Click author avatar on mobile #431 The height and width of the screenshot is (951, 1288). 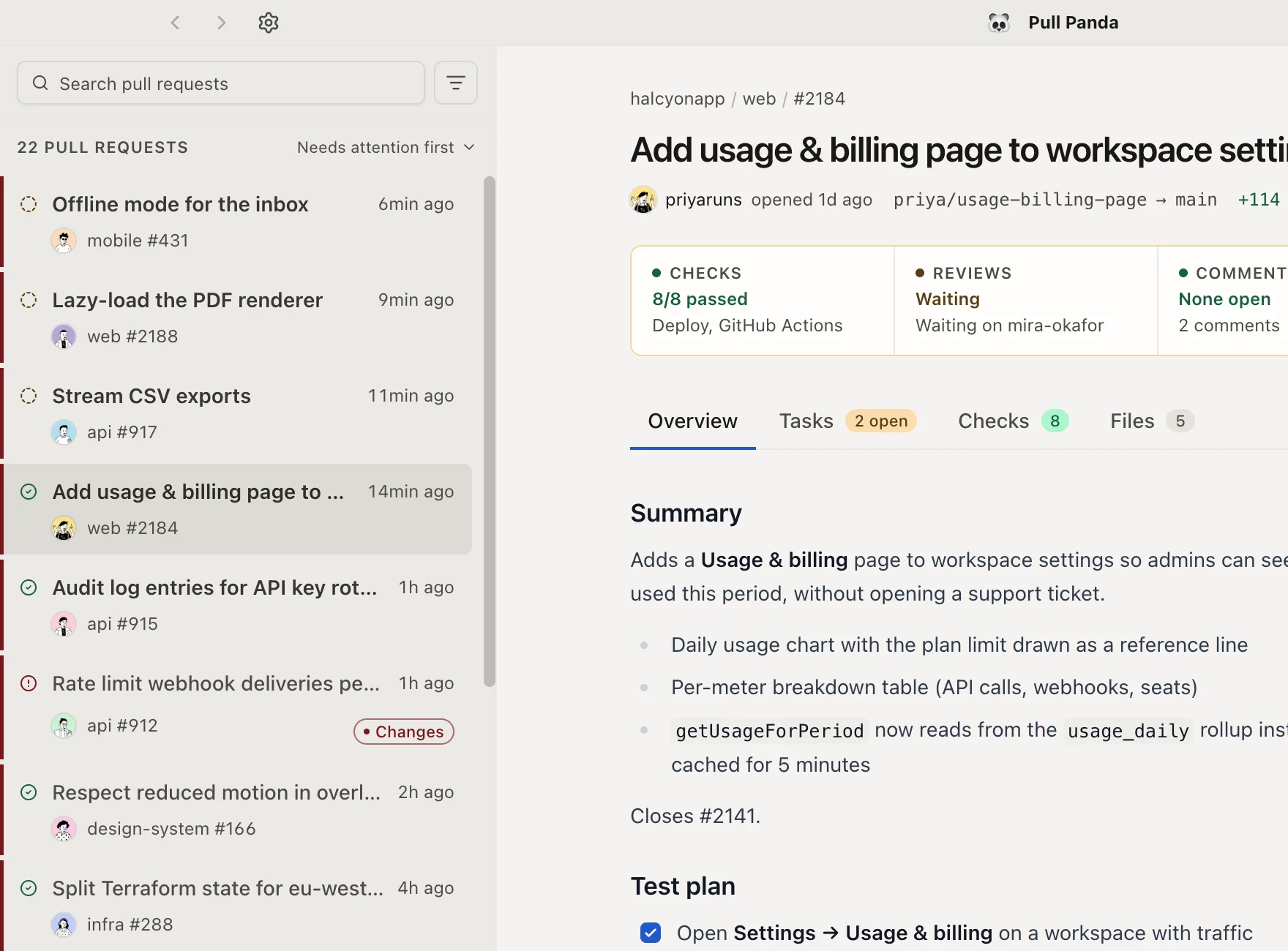[64, 241]
